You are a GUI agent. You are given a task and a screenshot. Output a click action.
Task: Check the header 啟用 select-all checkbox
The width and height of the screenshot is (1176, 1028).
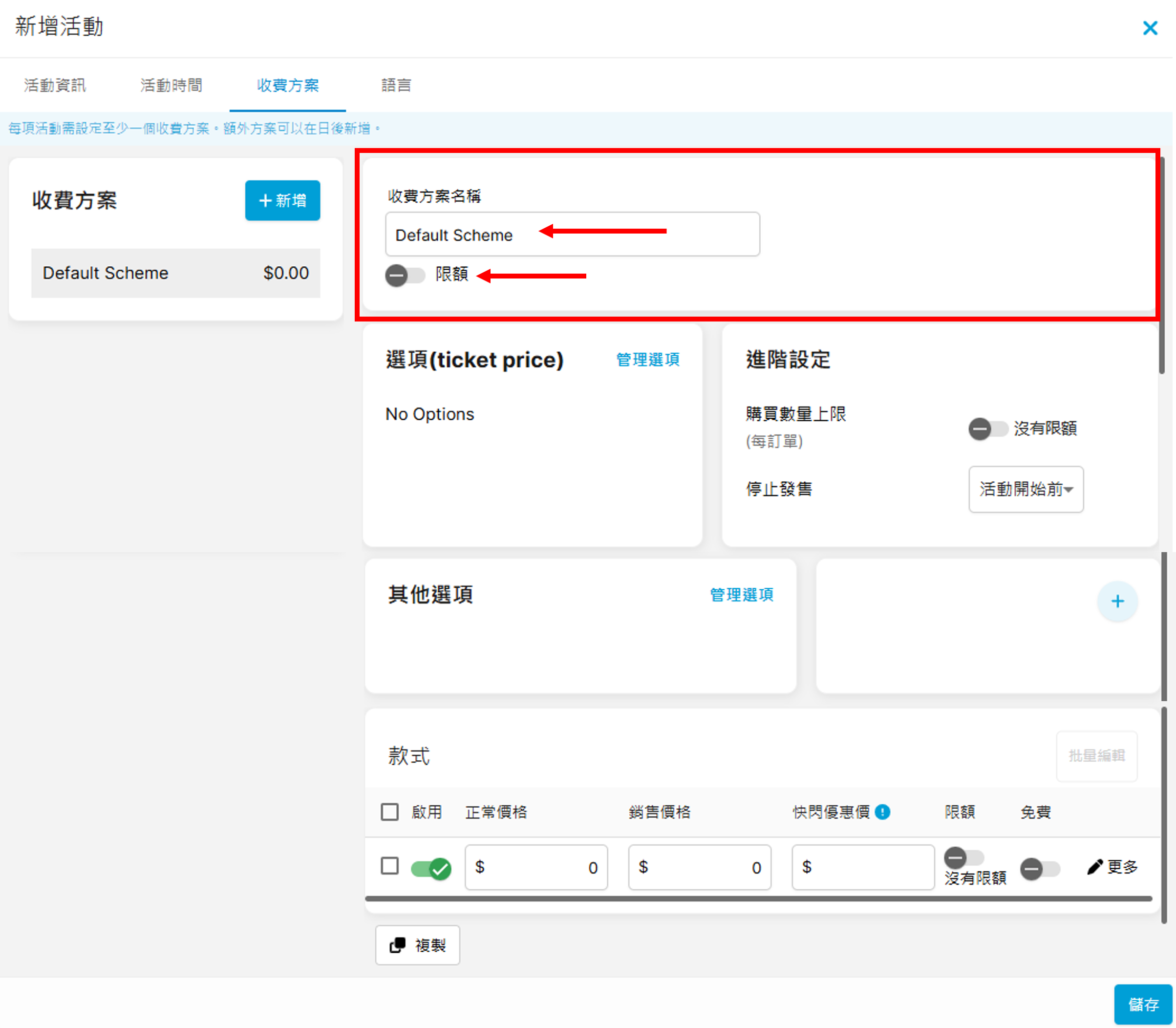point(389,812)
